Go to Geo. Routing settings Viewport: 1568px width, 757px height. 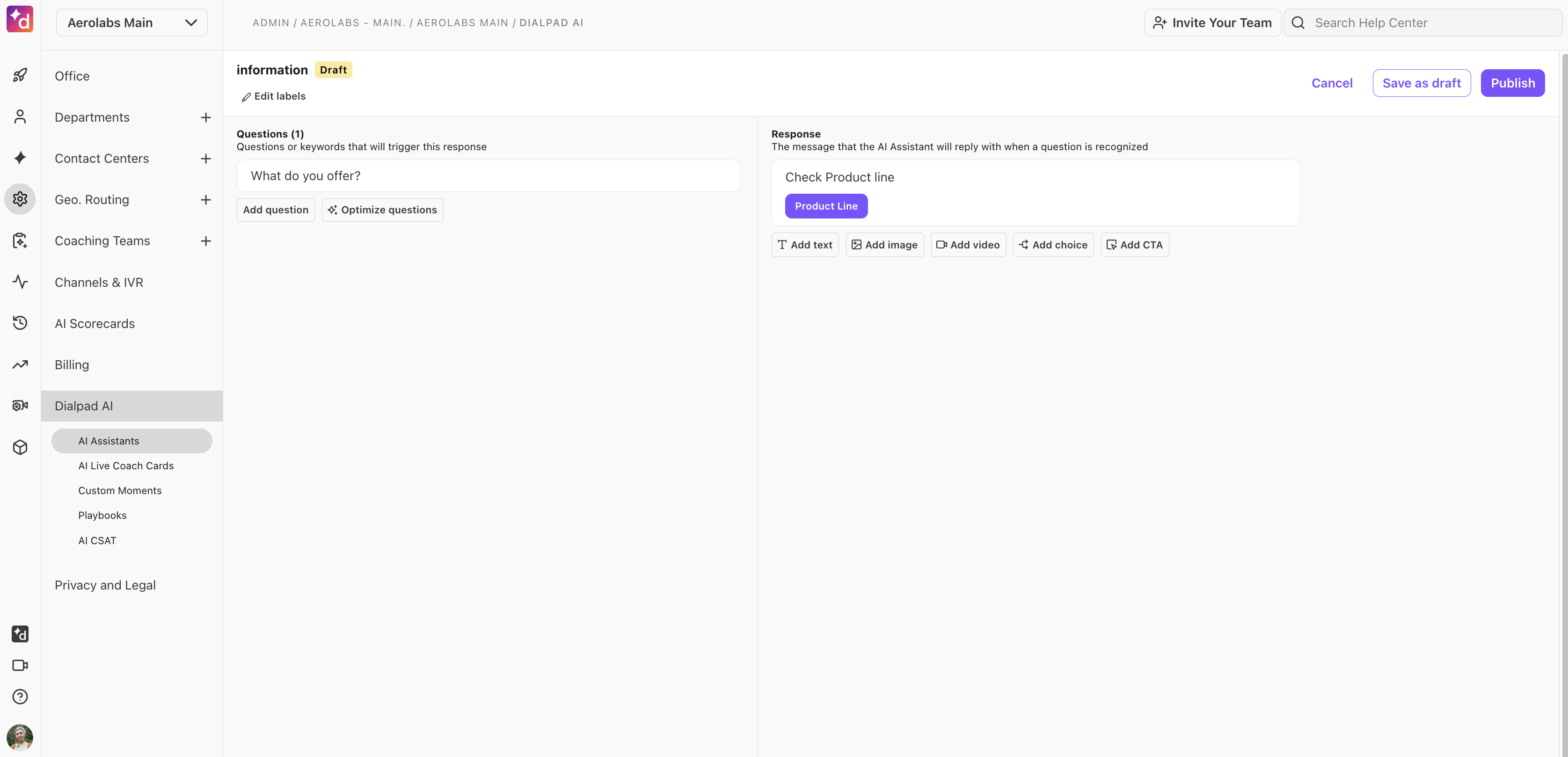click(92, 200)
